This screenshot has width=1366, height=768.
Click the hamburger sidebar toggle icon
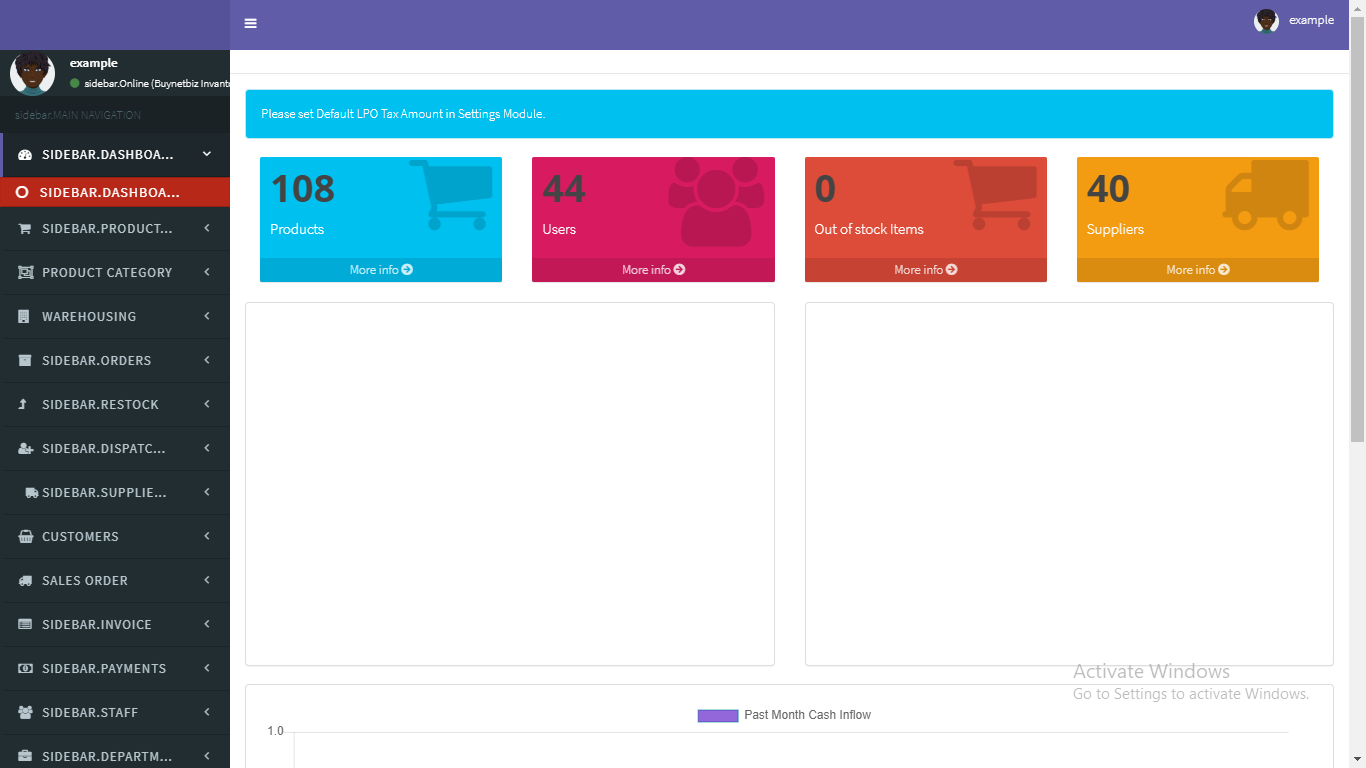[x=250, y=24]
